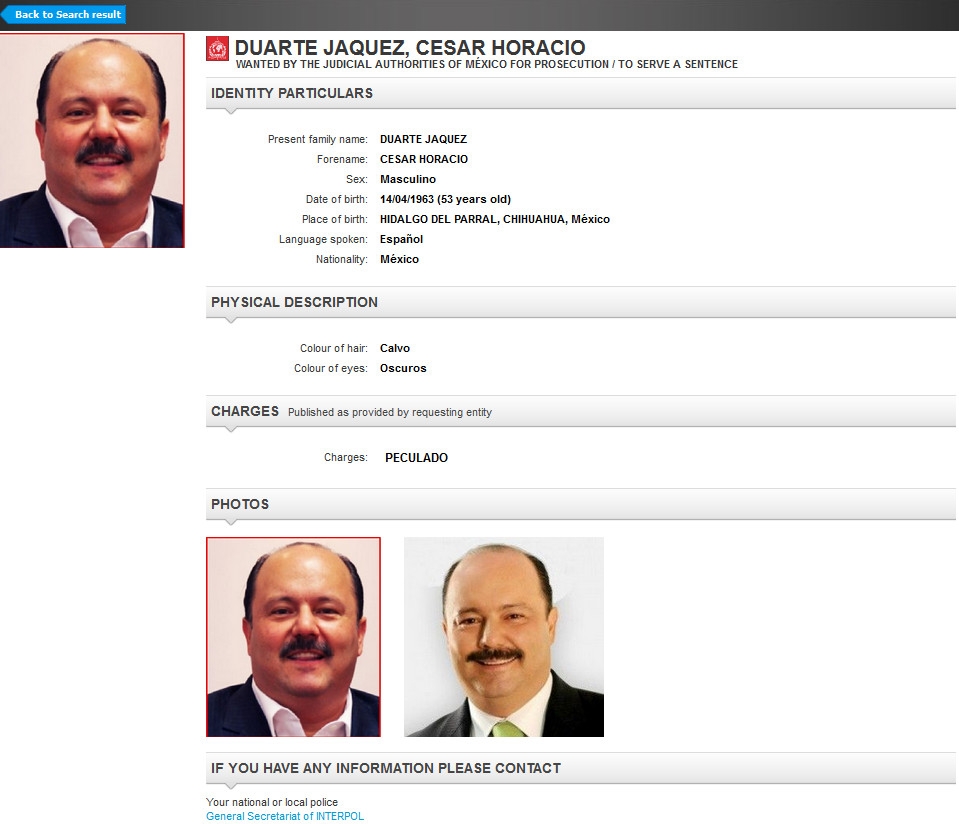
Task: Click the 'Wanted by the judicial authorities' subtitle
Action: [486, 64]
